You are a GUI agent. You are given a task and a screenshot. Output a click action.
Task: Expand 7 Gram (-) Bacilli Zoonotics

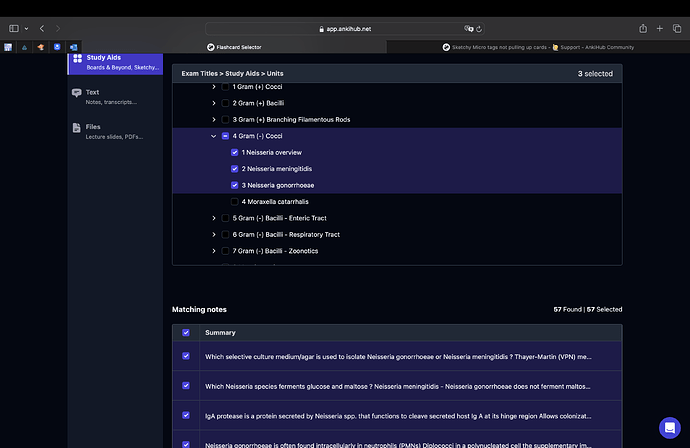pyautogui.click(x=214, y=251)
